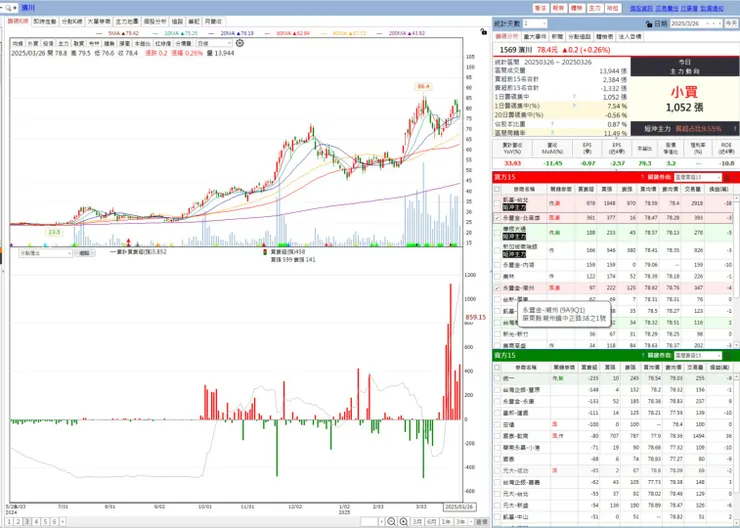Switch to the 主力地圖 tab
This screenshot has height=528, width=740.
(126, 21)
